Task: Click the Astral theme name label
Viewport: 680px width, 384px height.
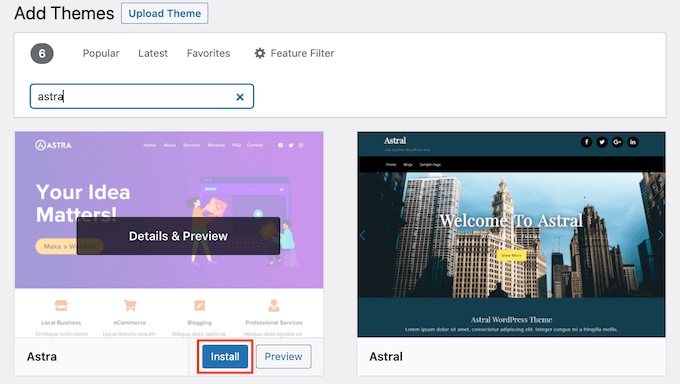Action: (386, 357)
